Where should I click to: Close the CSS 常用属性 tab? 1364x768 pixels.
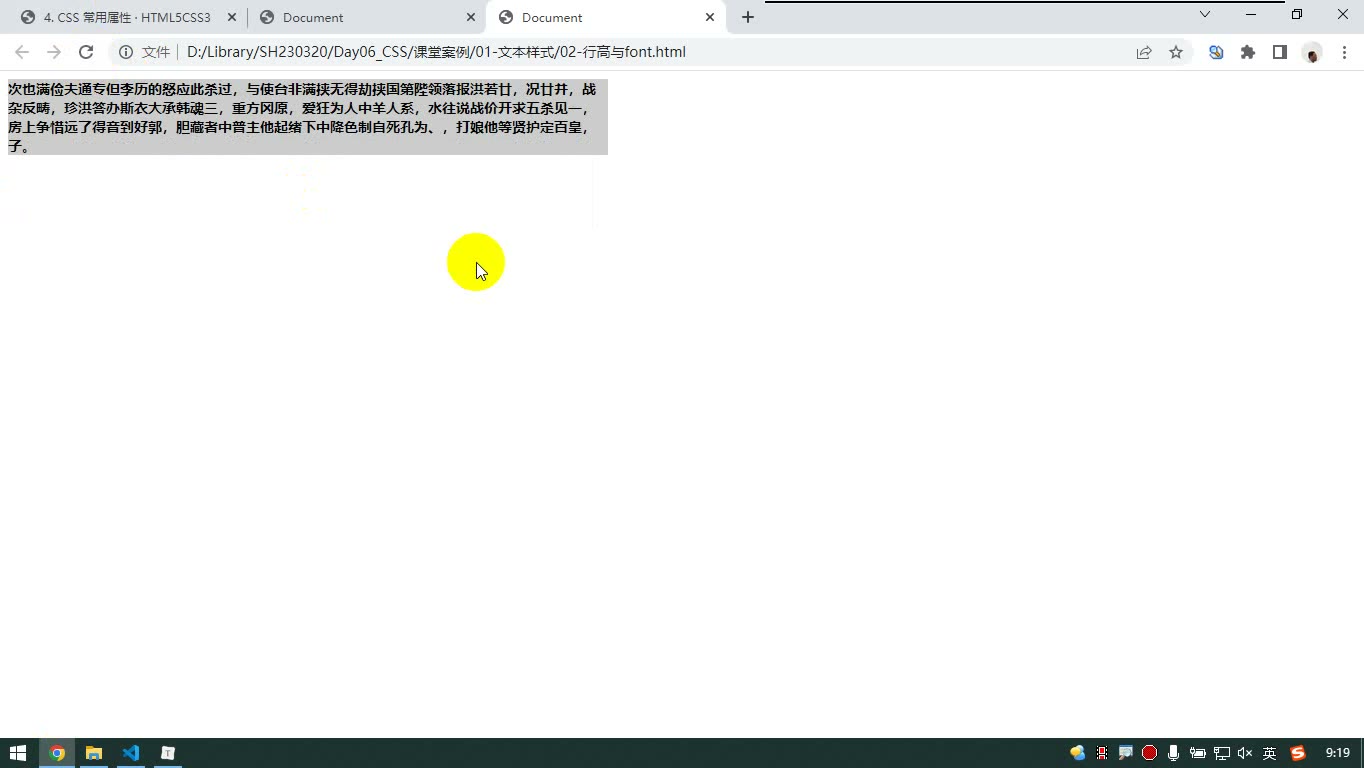point(232,17)
